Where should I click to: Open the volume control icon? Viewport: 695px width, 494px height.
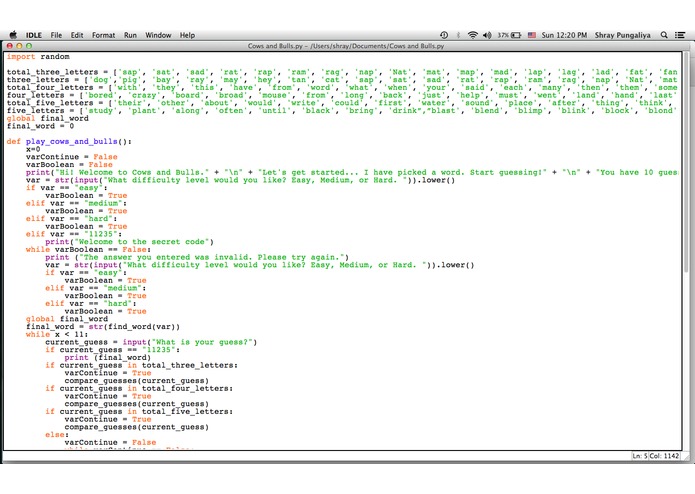[x=487, y=35]
